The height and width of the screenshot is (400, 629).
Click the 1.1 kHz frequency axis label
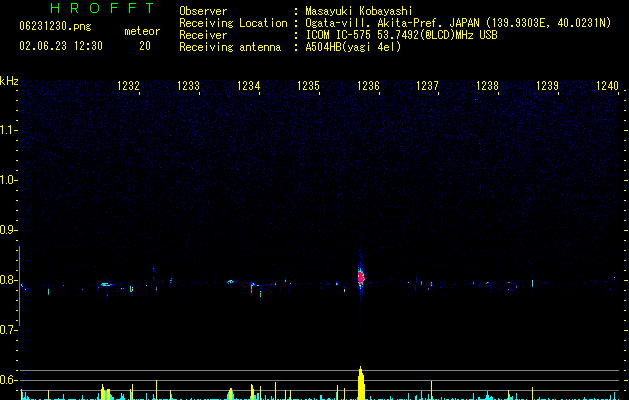8,130
